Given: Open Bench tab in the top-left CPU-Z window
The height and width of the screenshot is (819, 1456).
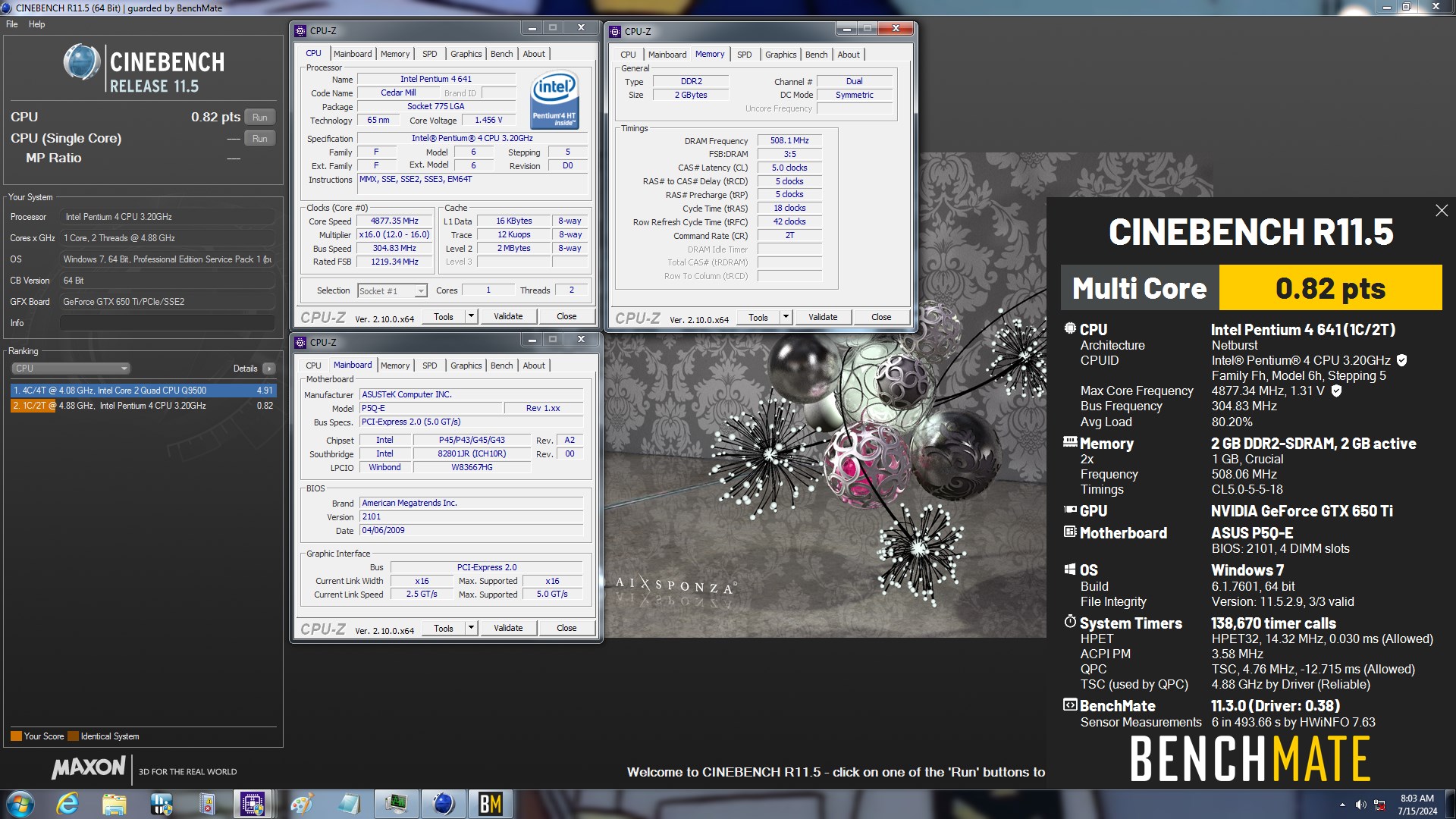Looking at the screenshot, I should coord(501,54).
